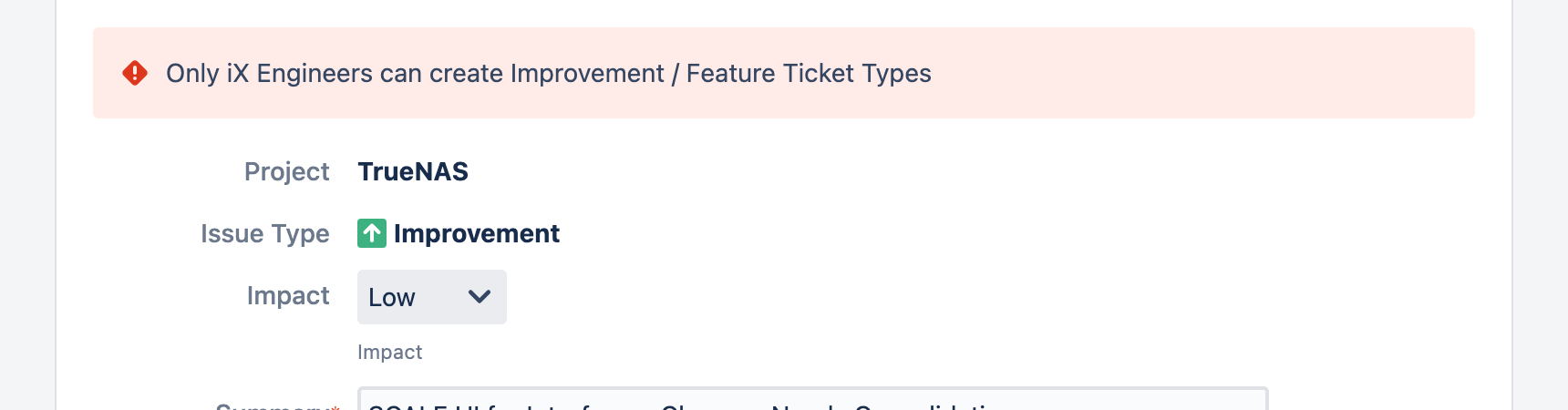Click empty area of pink alert banner
The image size is (1568, 410).
coord(1203,73)
